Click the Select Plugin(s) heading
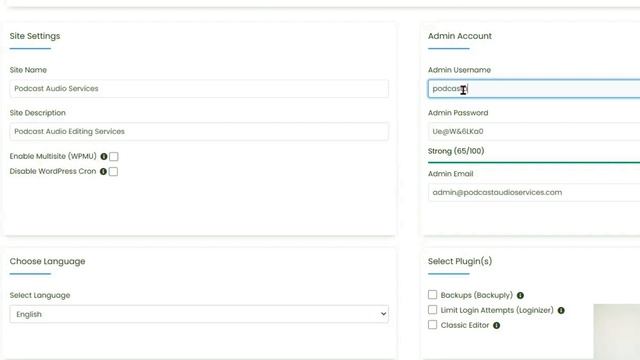Screen dimensions: 640x360 coord(460,261)
